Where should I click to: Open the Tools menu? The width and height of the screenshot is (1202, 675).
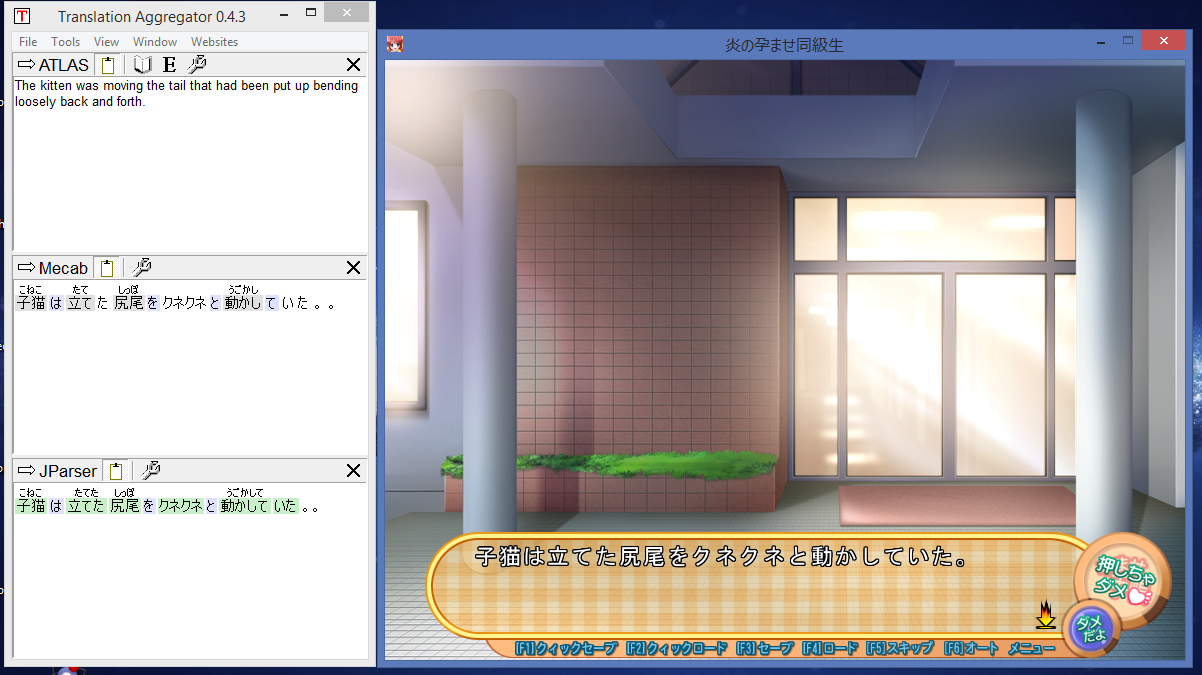click(x=66, y=42)
